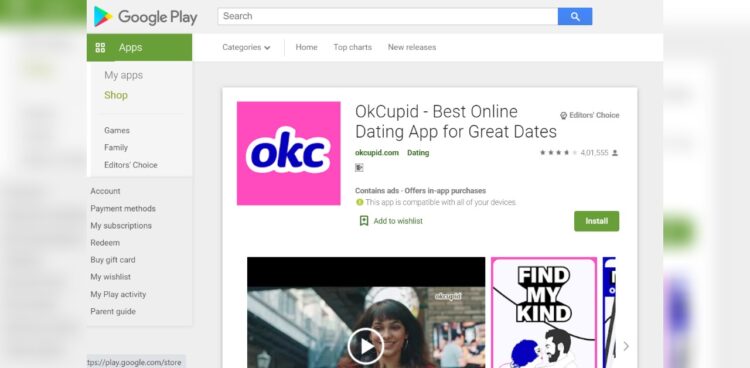Click the Redeem link
750x368 pixels.
[105, 243]
